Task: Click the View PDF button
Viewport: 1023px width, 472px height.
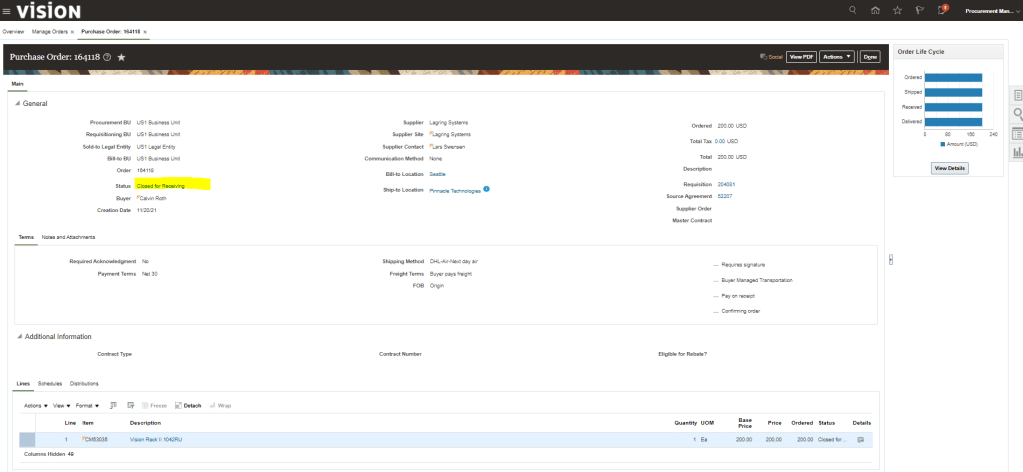Action: 801,57
